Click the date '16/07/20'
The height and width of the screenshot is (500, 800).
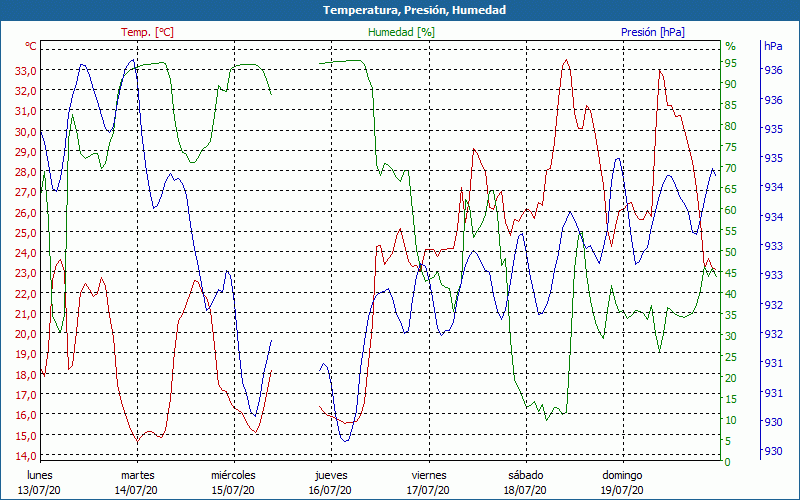pos(330,490)
